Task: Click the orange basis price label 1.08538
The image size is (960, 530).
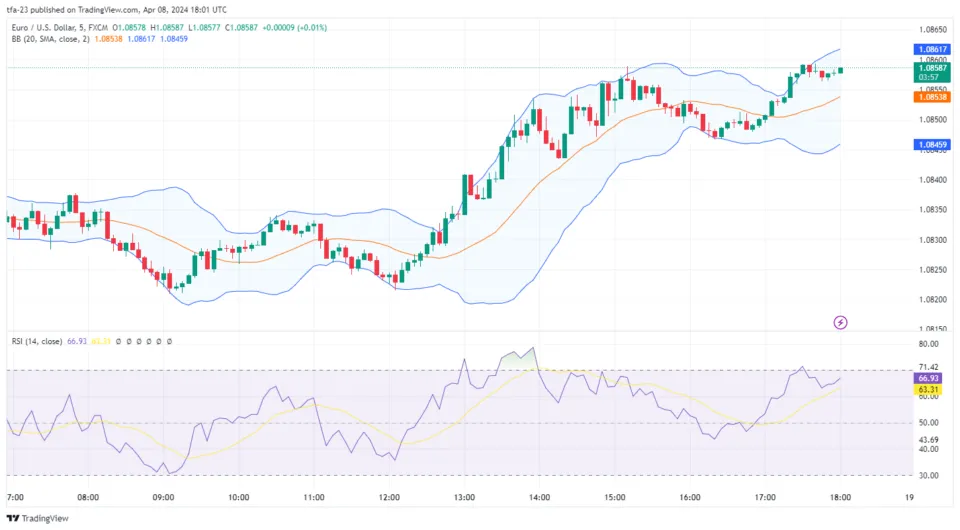Action: click(x=931, y=97)
